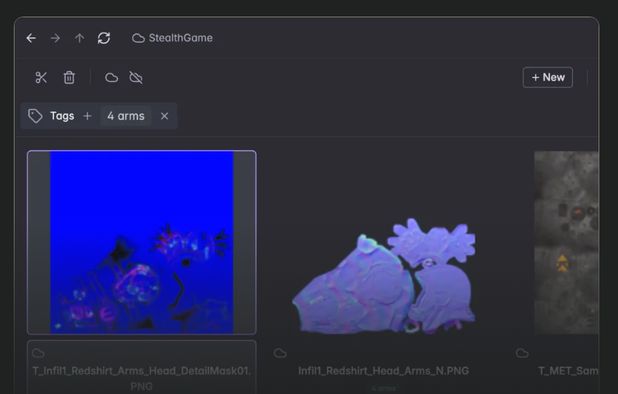
Task: Click the cloud status icon for T_MET_Sam file
Action: tap(522, 353)
